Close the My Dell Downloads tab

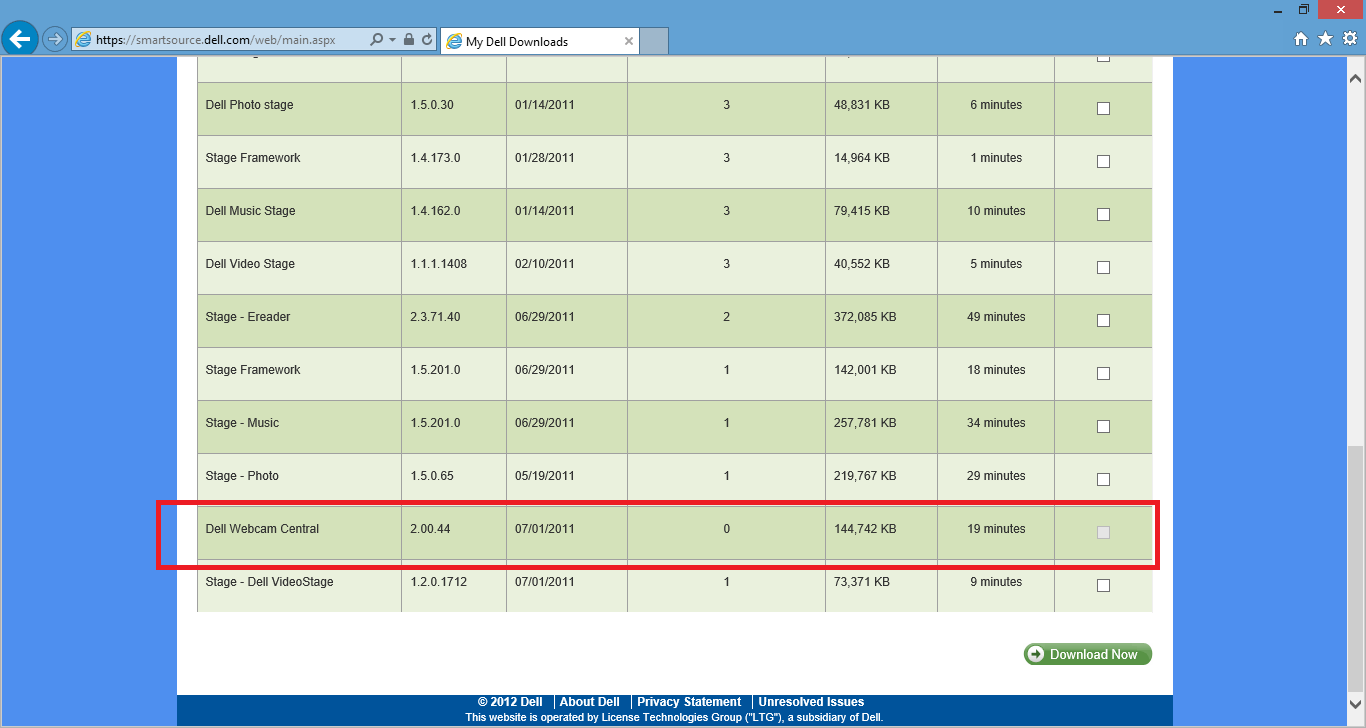[629, 41]
